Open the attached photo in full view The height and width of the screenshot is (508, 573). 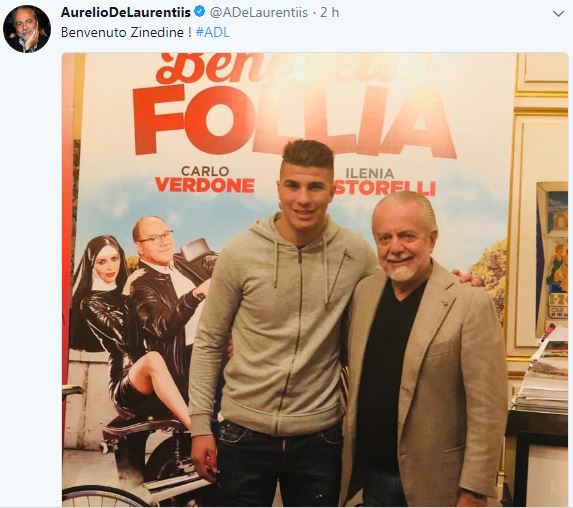click(x=315, y=280)
